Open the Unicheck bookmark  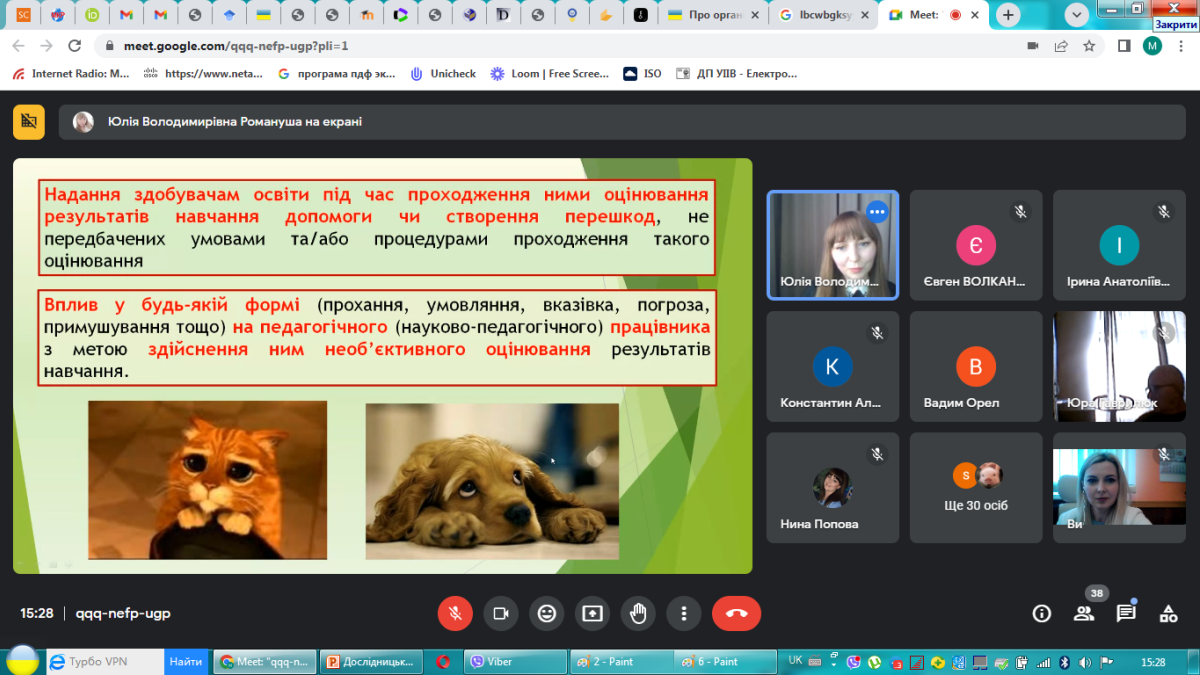443,73
